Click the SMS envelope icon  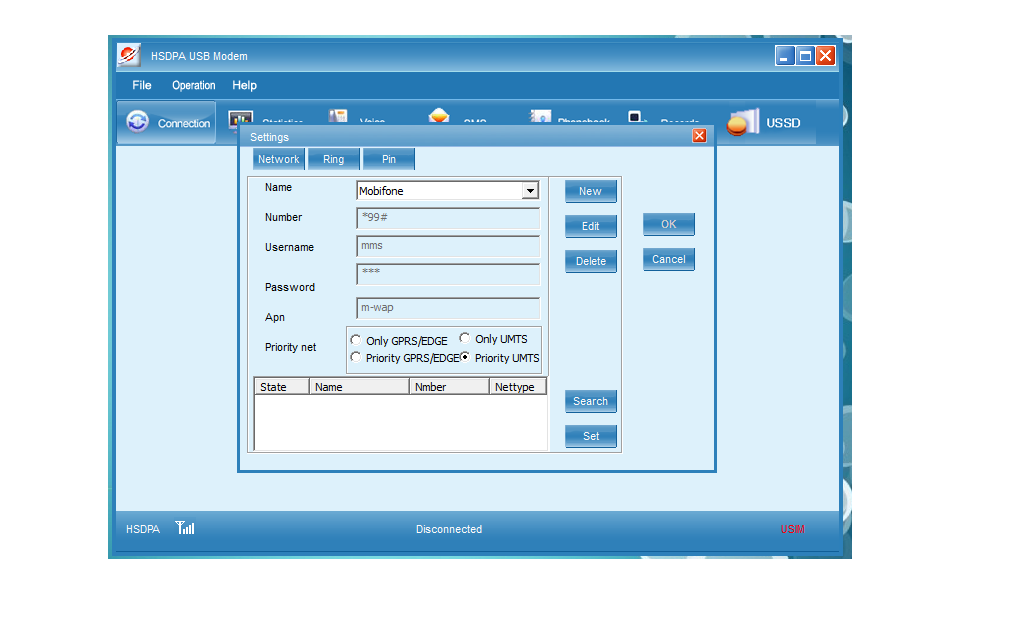[439, 116]
